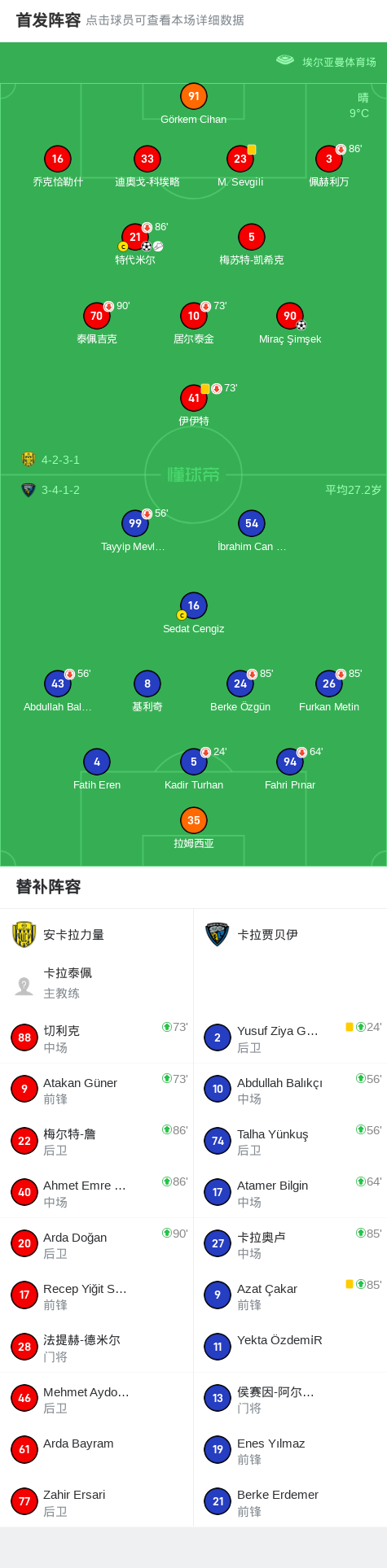The image size is (387, 1568).
Task: Open substitute Zahir Ersari number 77
Action: coord(24,1501)
